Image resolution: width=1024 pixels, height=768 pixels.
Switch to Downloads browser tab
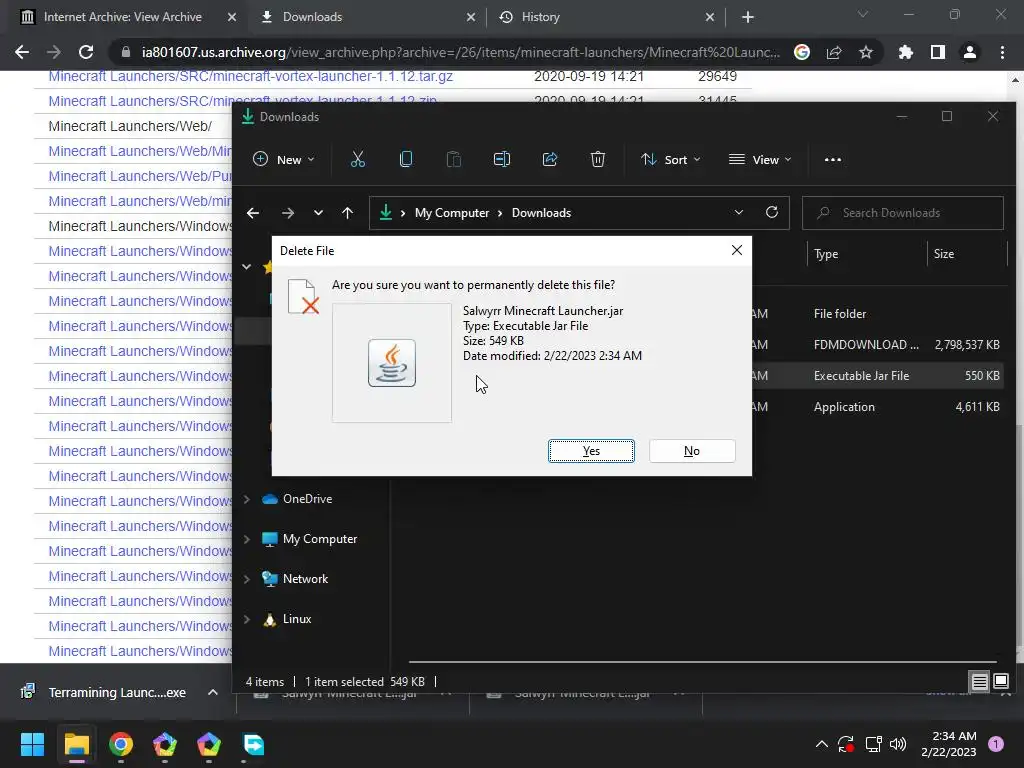[312, 17]
